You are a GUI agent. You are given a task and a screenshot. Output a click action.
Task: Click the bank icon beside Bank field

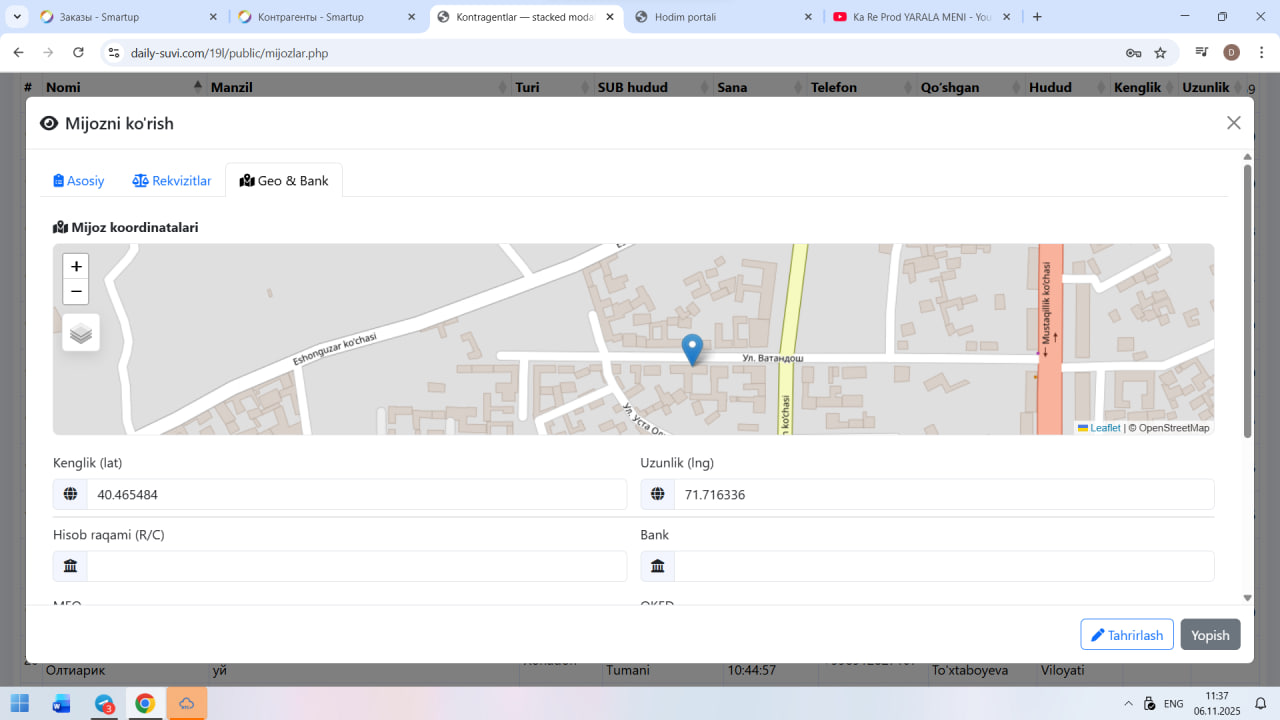658,566
